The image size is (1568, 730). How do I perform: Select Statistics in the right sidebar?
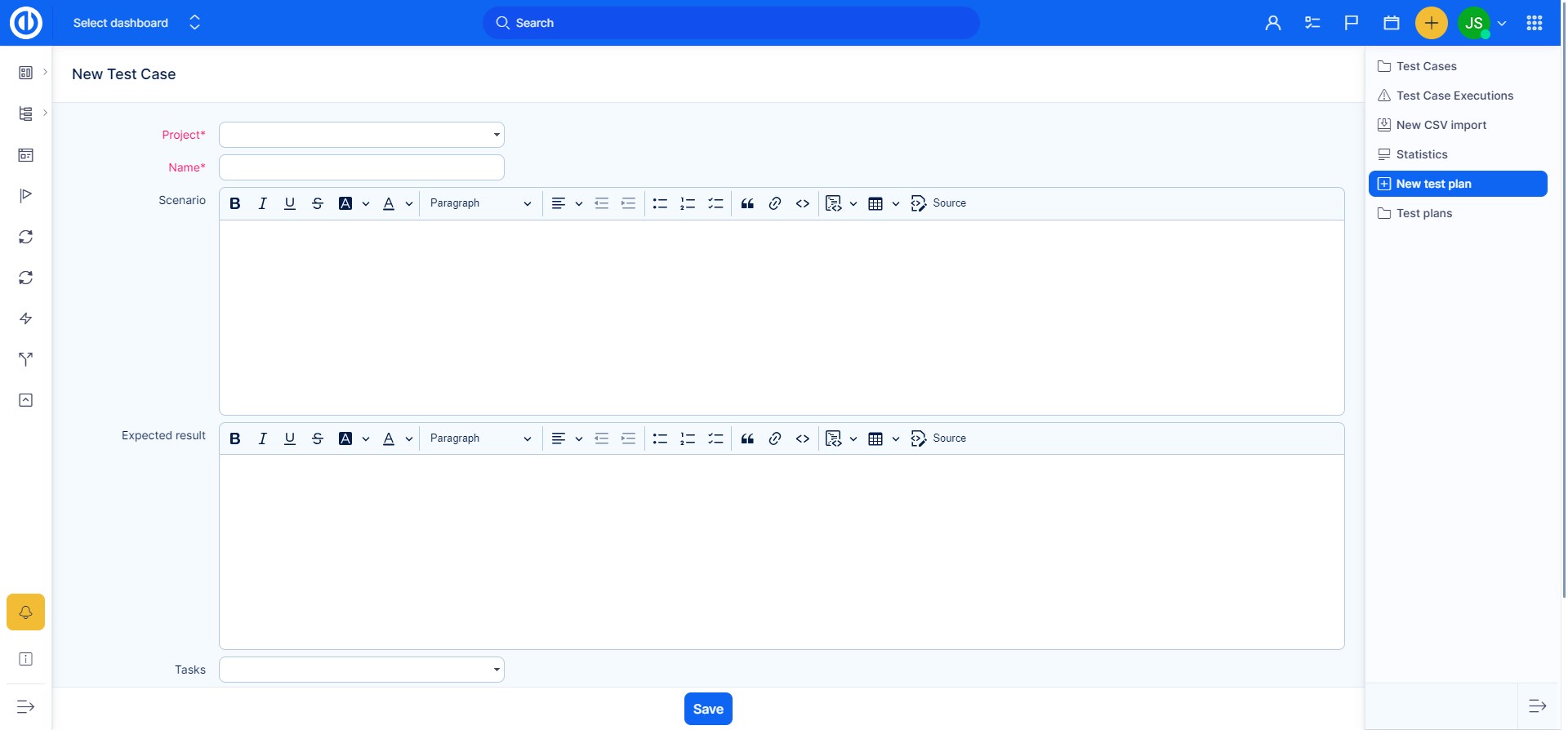pos(1421,154)
